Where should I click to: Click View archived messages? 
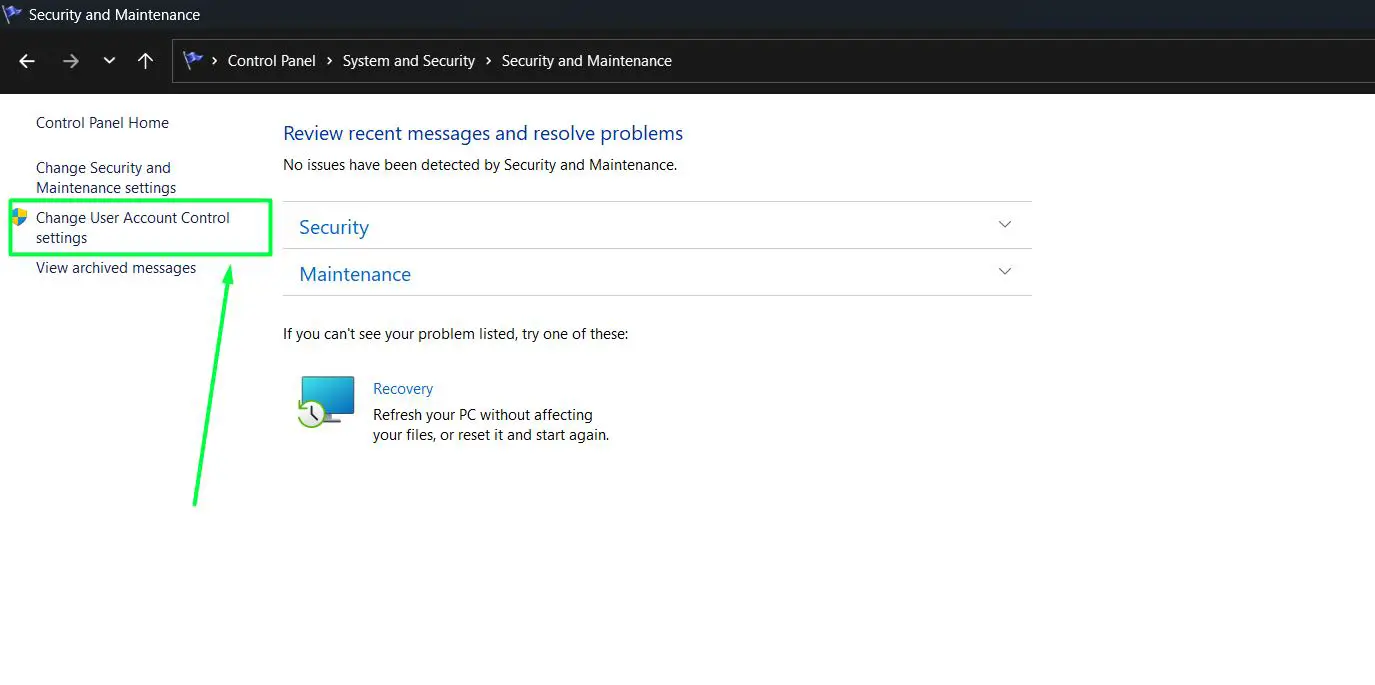point(116,267)
